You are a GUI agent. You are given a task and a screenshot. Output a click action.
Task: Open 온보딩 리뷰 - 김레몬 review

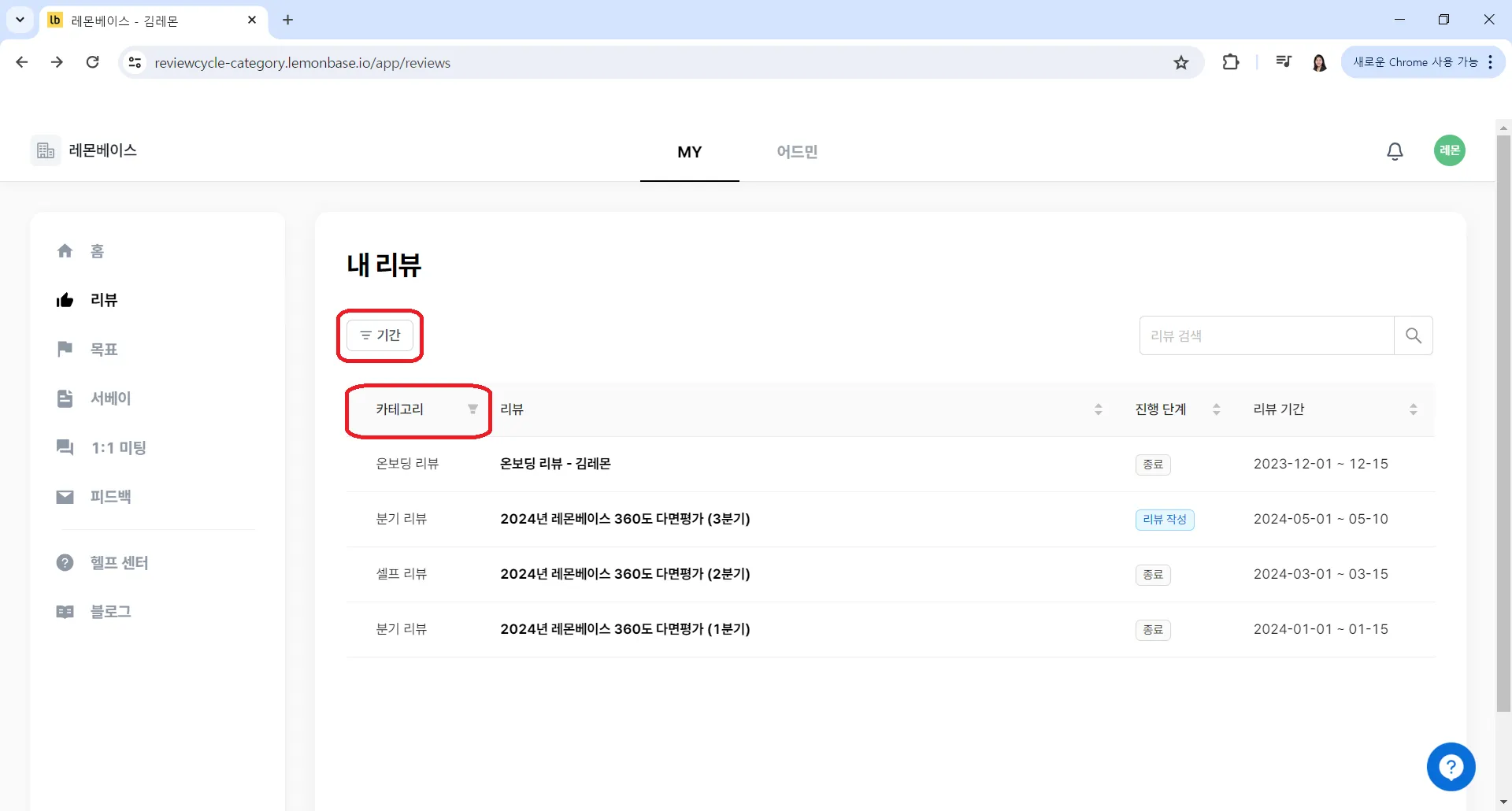(x=555, y=464)
